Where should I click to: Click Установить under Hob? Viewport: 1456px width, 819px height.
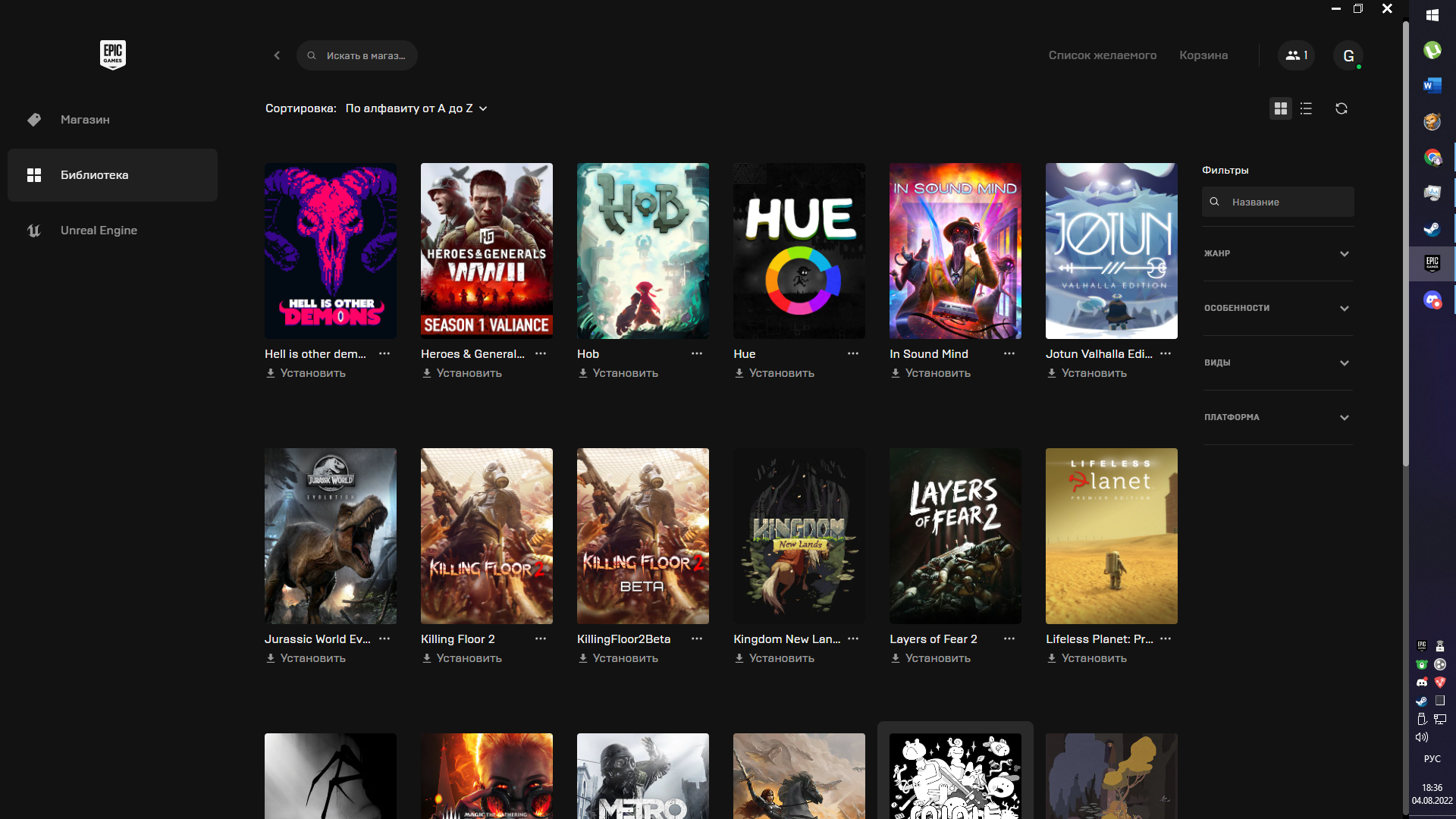pyautogui.click(x=618, y=373)
